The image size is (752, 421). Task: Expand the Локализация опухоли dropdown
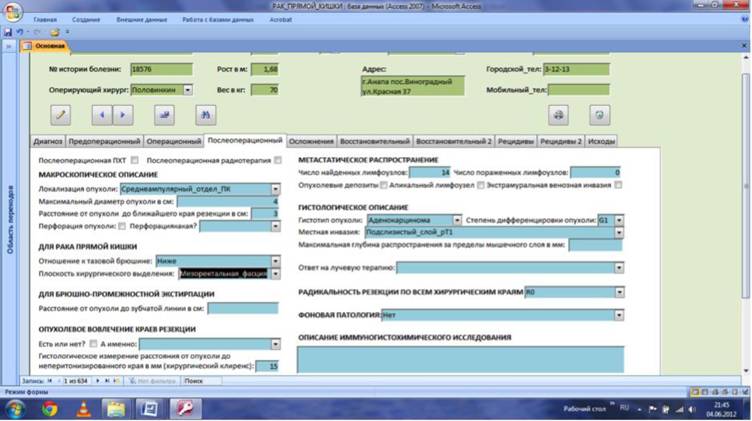pos(275,189)
